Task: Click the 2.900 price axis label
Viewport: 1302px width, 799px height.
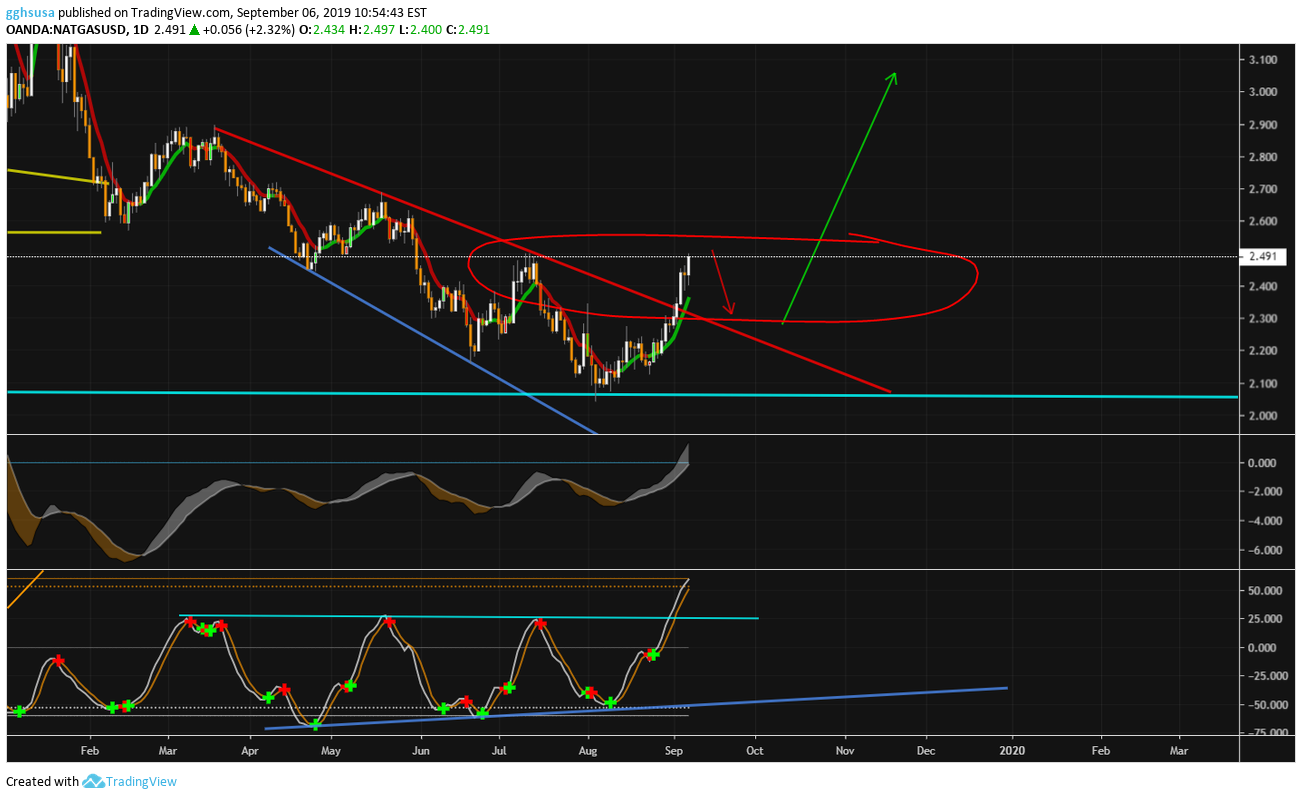Action: pyautogui.click(x=1263, y=125)
